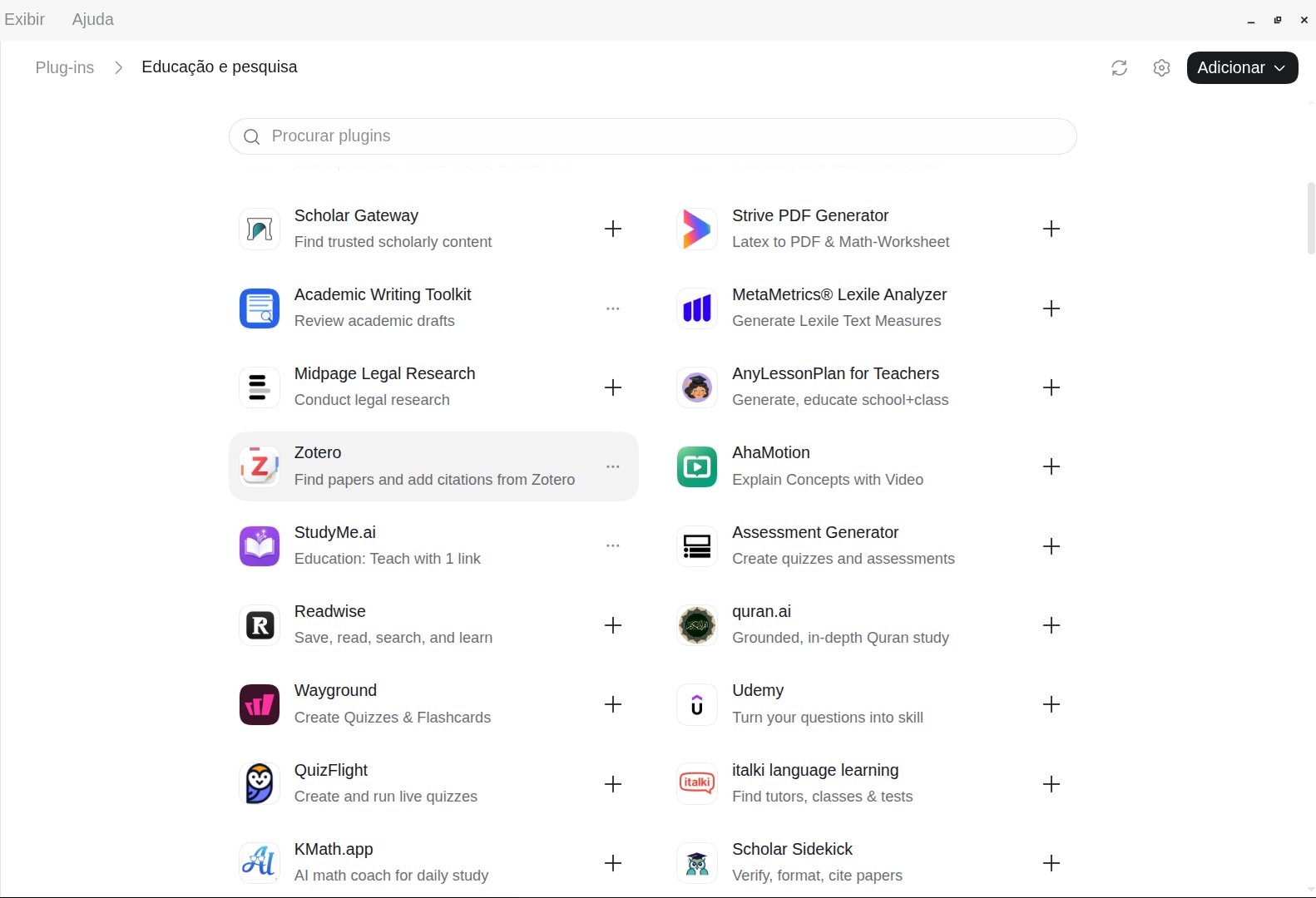The image size is (1316, 898).
Task: Add the AhaMotion plugin
Action: tap(1051, 466)
